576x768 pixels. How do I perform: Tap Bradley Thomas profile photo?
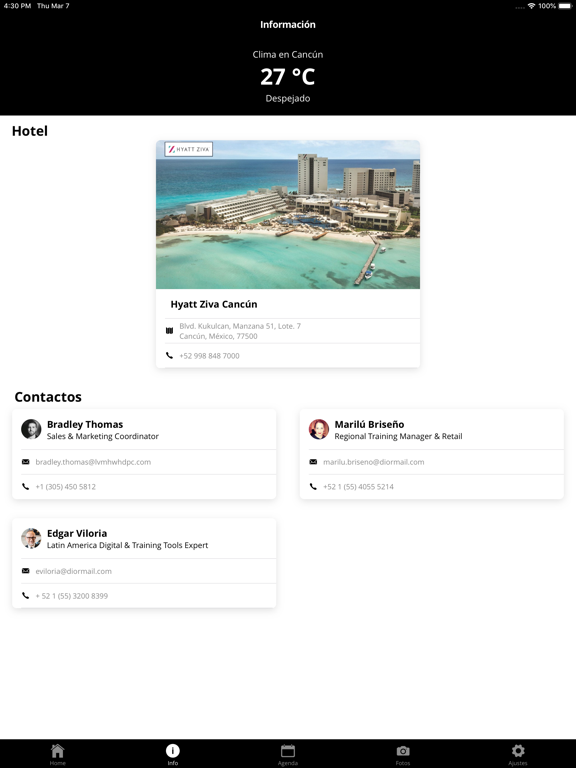(x=31, y=429)
